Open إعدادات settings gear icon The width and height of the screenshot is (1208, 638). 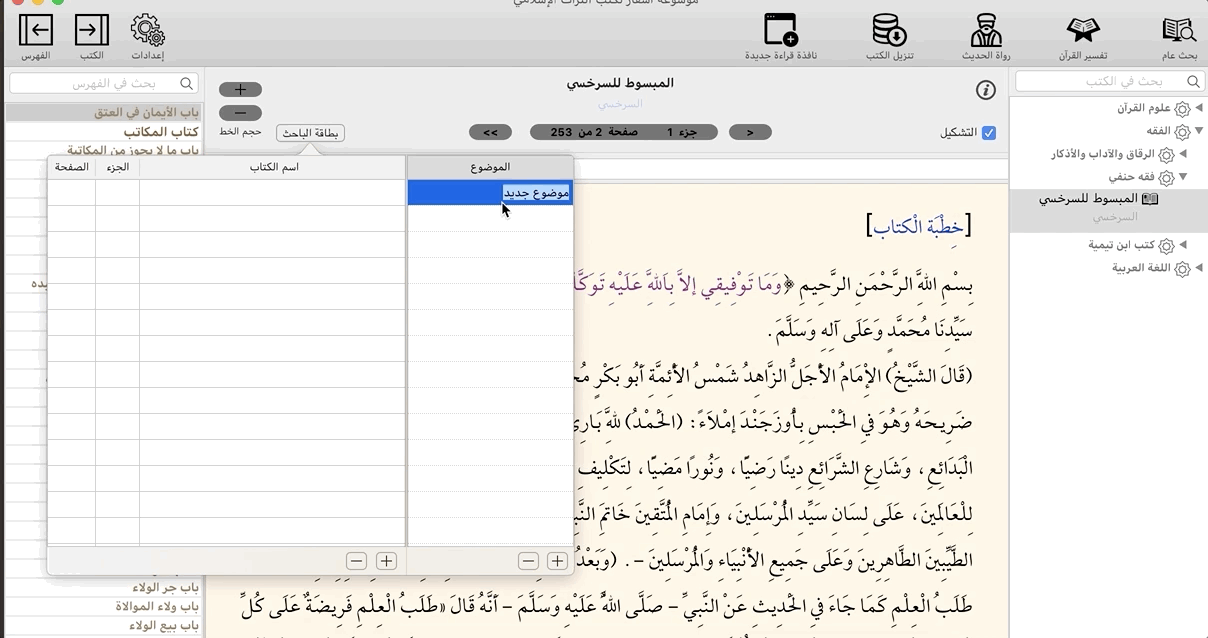pyautogui.click(x=148, y=30)
